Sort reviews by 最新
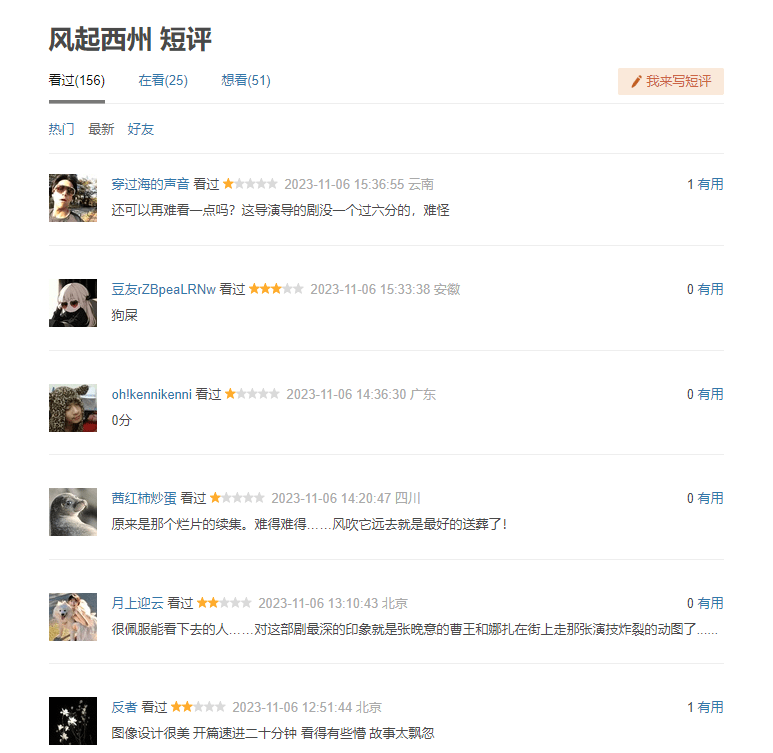 click(x=101, y=129)
